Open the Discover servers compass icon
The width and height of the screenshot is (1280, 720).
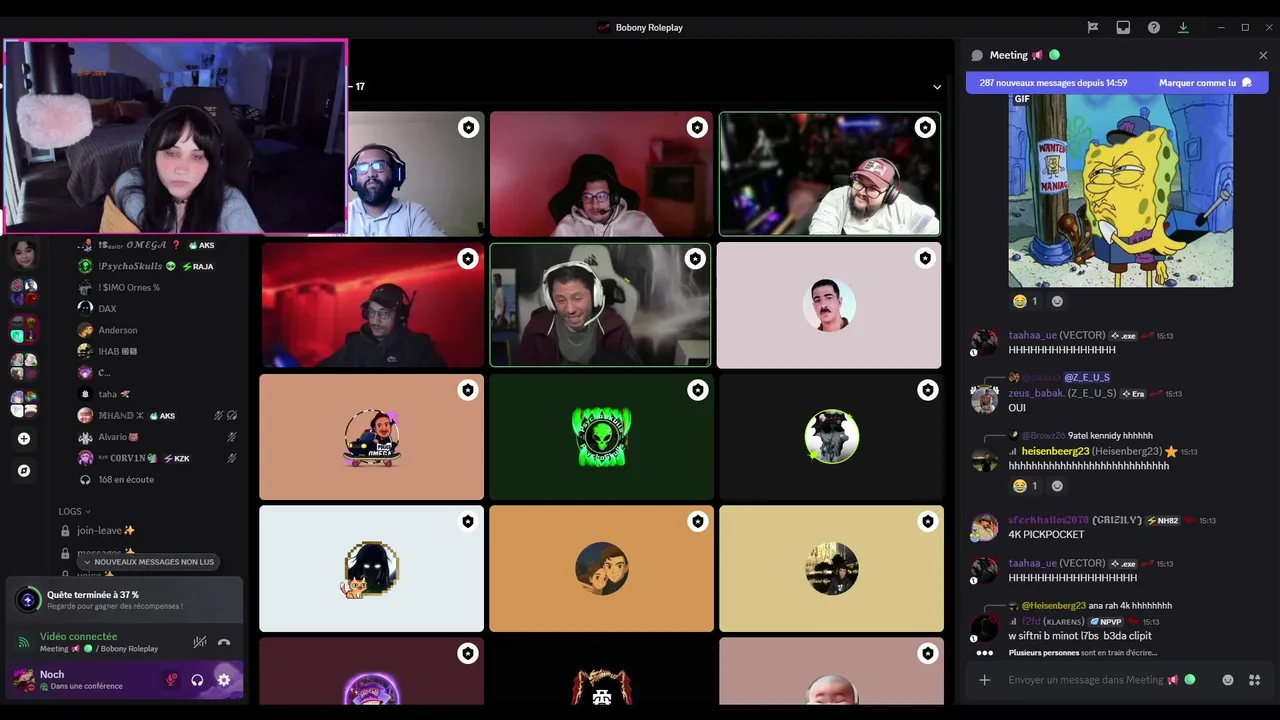pos(24,471)
